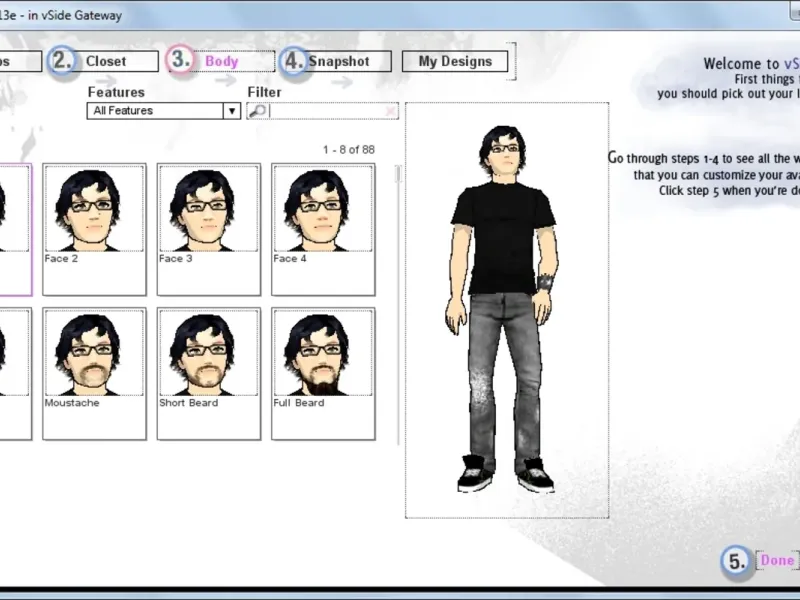
Task: Click the step 5 number badge
Action: (x=737, y=561)
